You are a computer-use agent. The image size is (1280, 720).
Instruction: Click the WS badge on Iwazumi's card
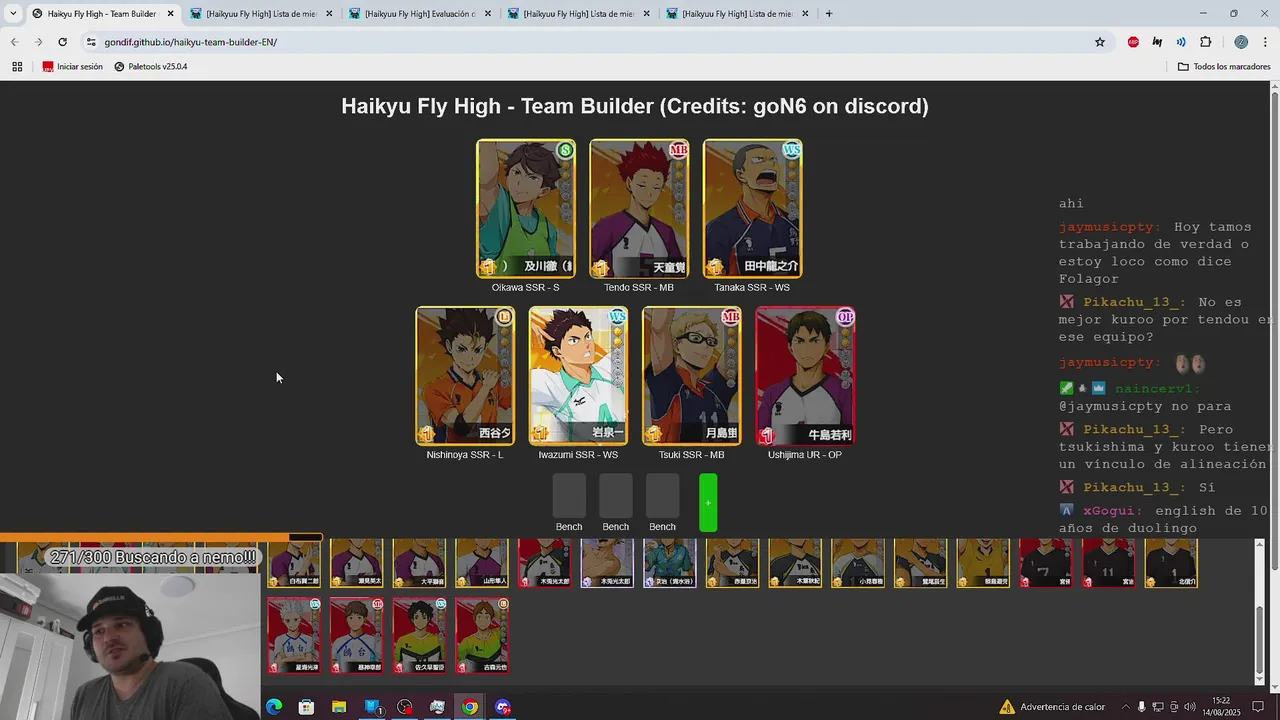pyautogui.click(x=617, y=317)
